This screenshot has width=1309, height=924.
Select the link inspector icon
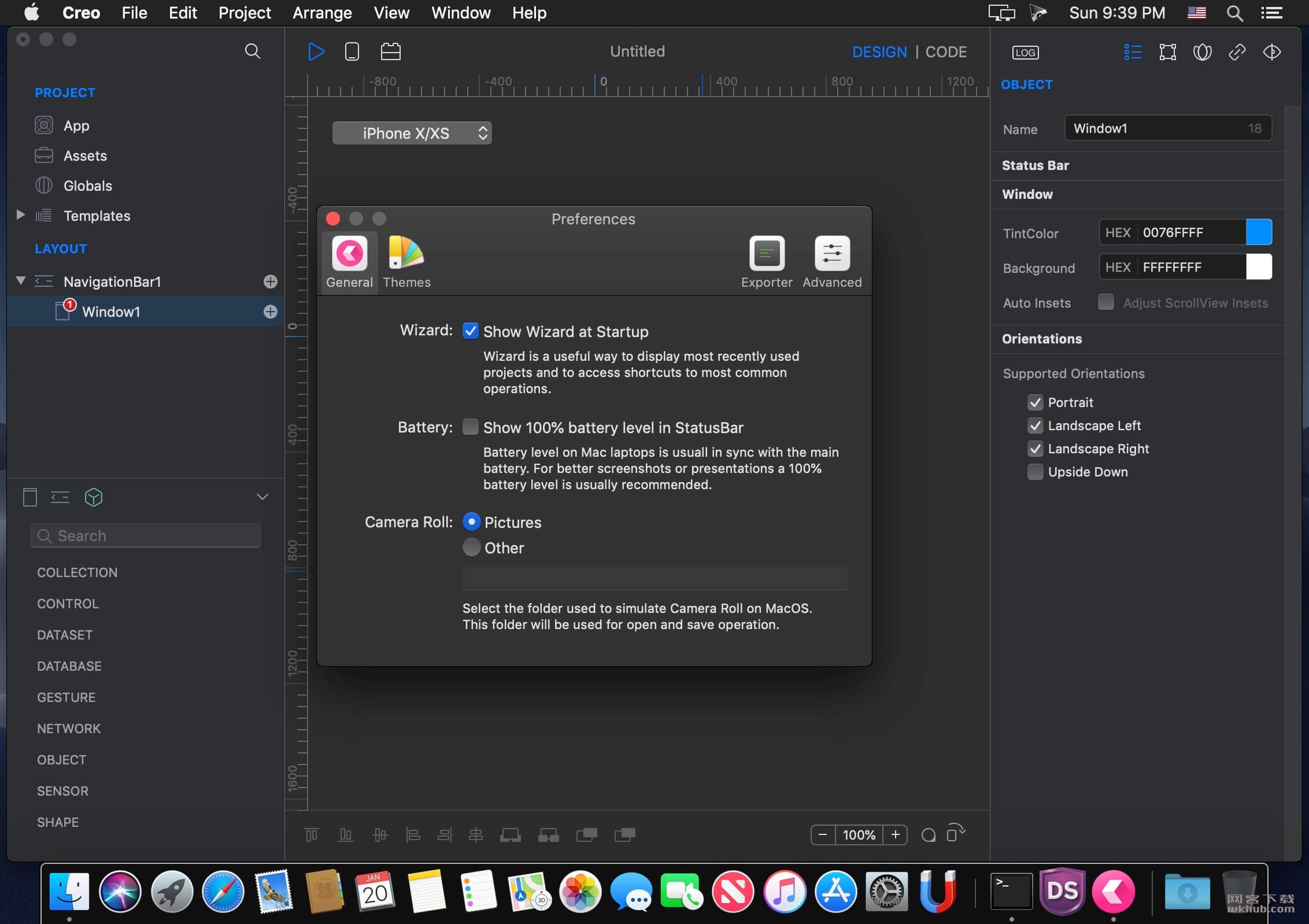tap(1237, 52)
